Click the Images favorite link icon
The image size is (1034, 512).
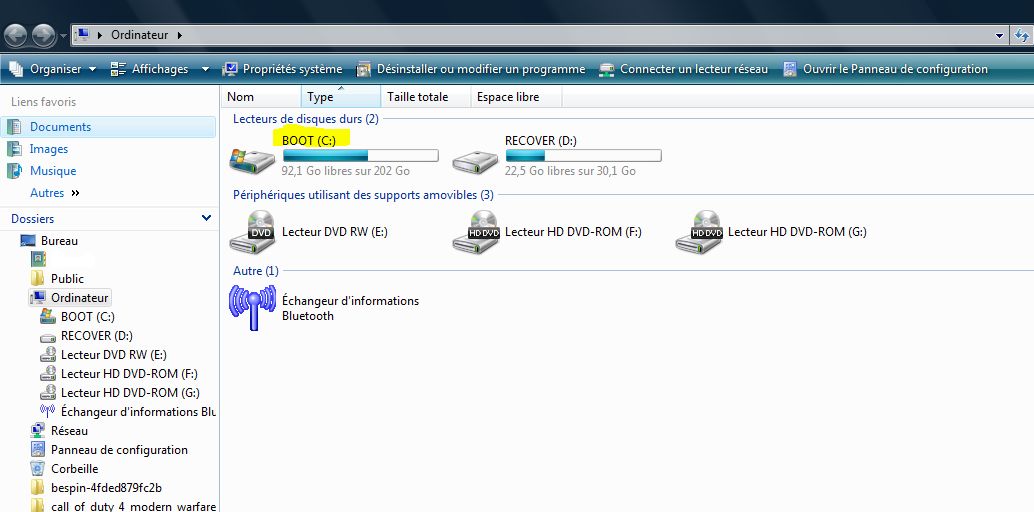pyautogui.click(x=14, y=149)
